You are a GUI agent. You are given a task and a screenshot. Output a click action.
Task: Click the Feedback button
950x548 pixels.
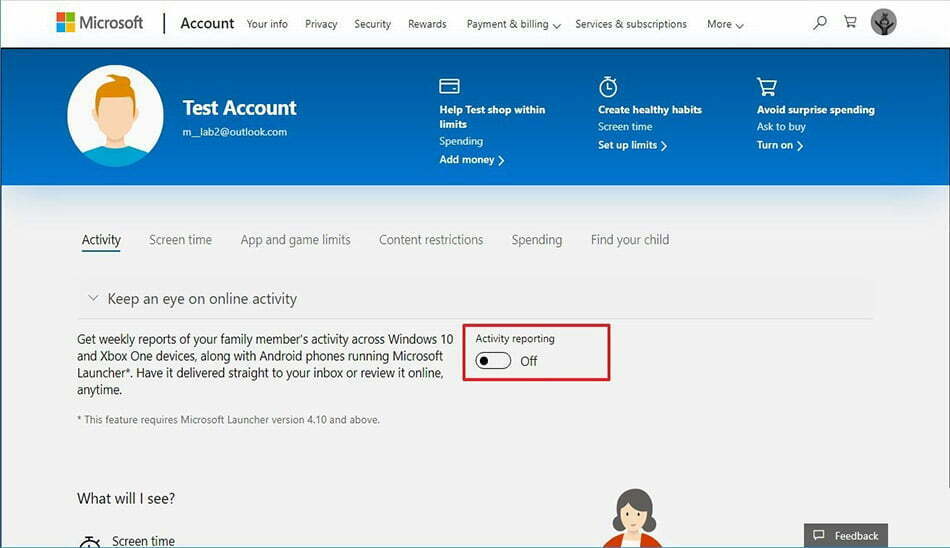846,535
